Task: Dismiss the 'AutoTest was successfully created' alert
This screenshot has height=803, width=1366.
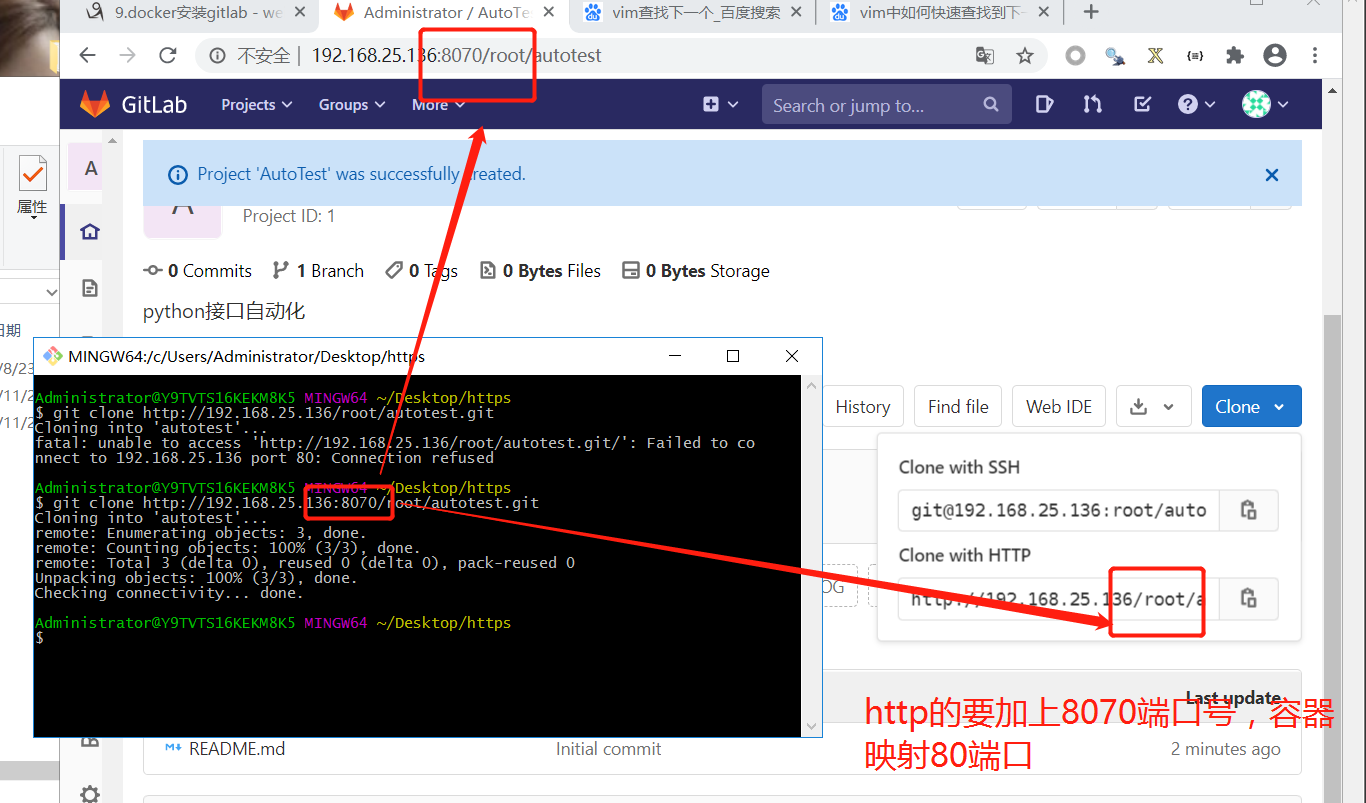Action: tap(1272, 175)
